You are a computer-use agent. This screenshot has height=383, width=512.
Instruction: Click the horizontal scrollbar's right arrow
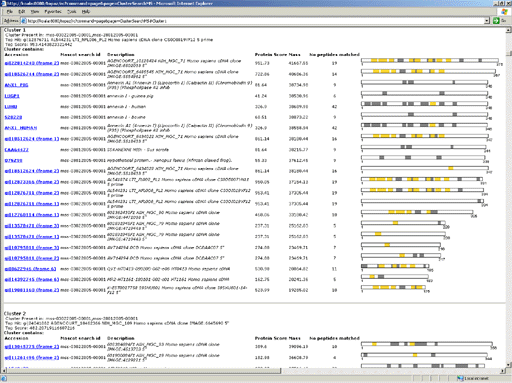click(503, 370)
